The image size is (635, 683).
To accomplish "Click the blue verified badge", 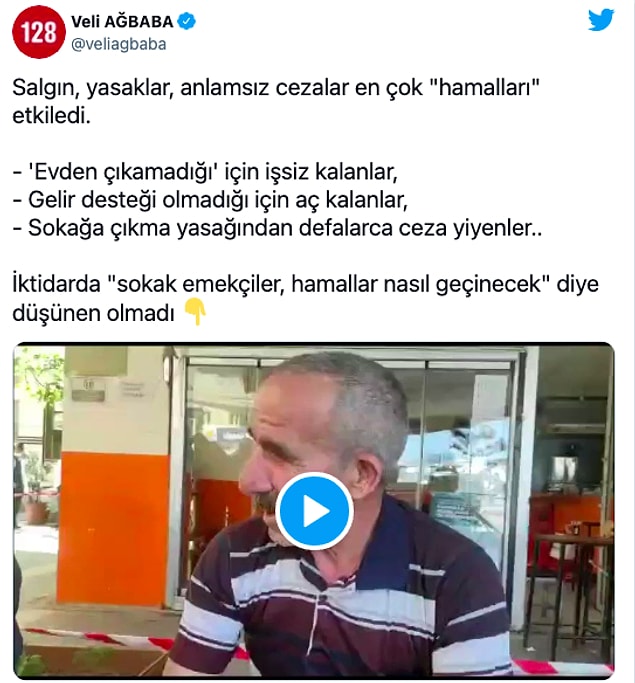I will pyautogui.click(x=187, y=21).
